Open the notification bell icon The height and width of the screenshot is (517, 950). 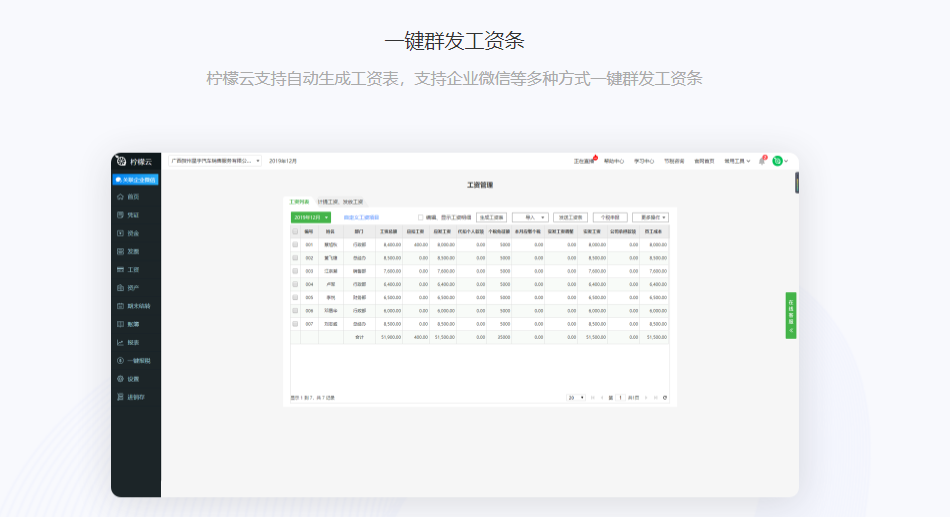click(762, 161)
